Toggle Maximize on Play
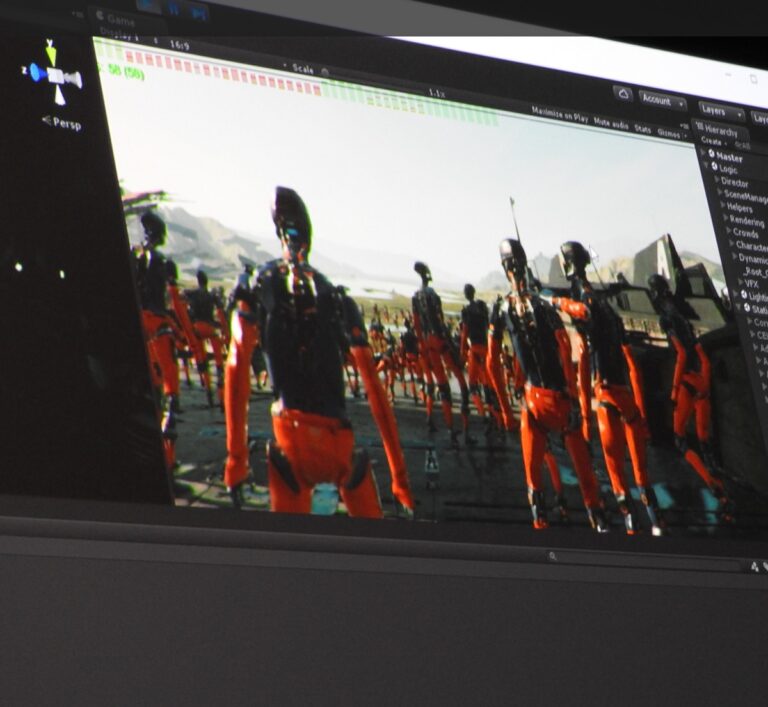Screen dimensions: 768x707 pyautogui.click(x=559, y=114)
